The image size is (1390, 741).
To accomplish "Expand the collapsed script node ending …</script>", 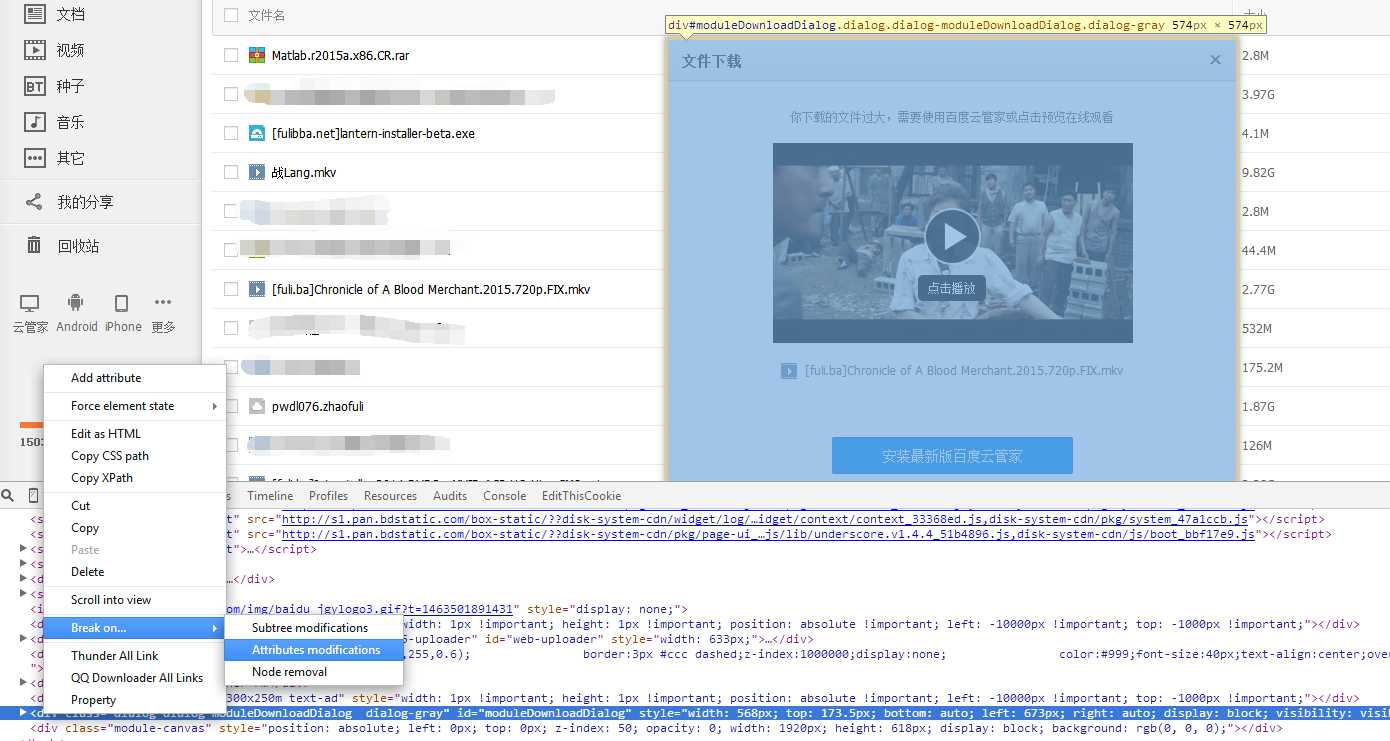I will click(24, 549).
